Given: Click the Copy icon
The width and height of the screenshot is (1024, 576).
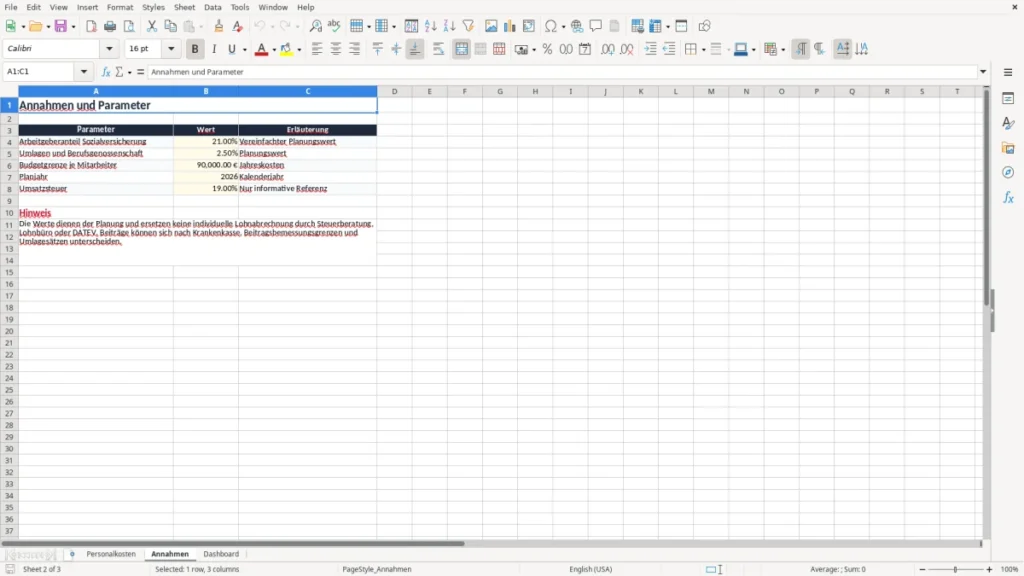Looking at the screenshot, I should pyautogui.click(x=170, y=26).
